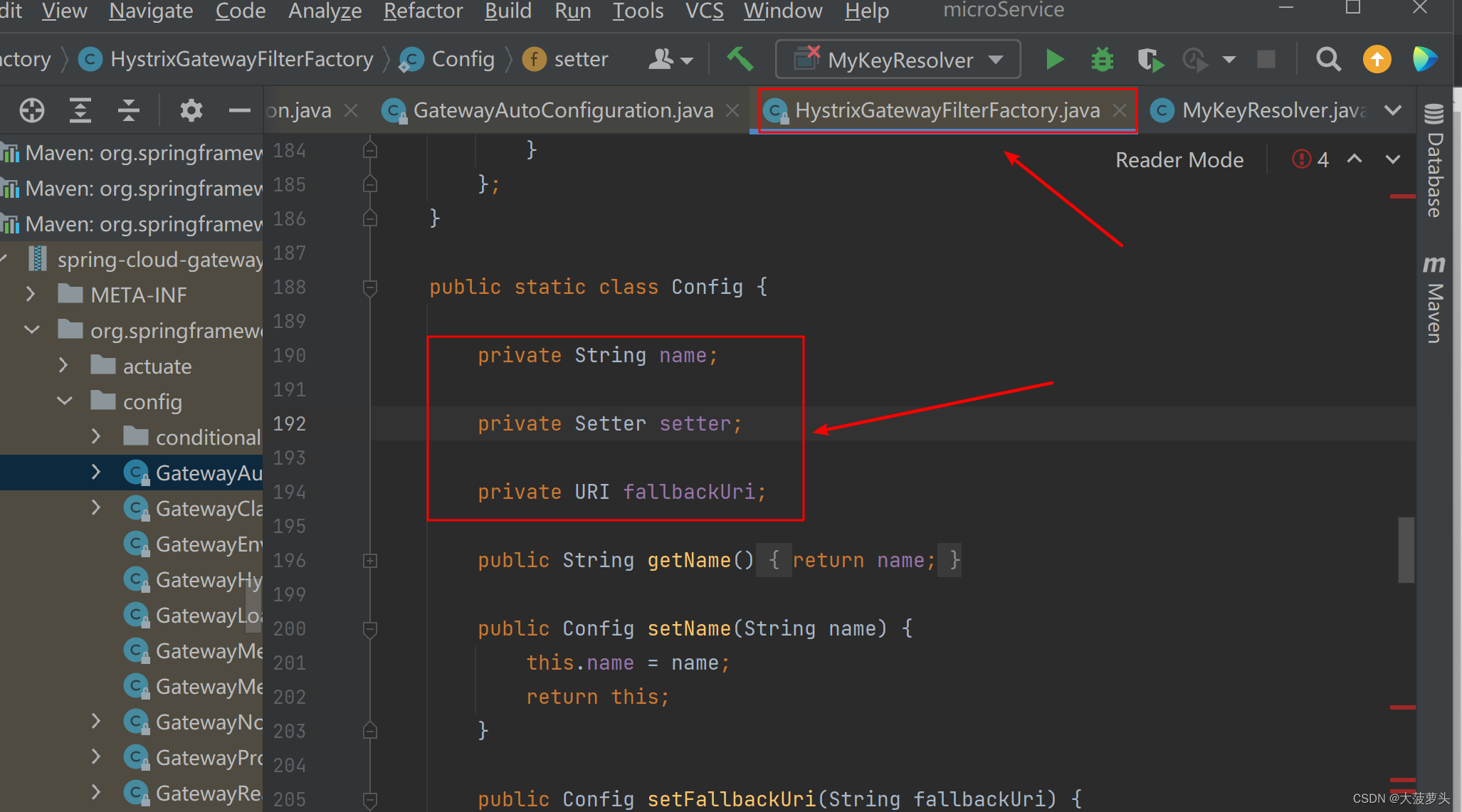Click the error count indicator 4
The height and width of the screenshot is (812, 1462).
pyautogui.click(x=1310, y=159)
